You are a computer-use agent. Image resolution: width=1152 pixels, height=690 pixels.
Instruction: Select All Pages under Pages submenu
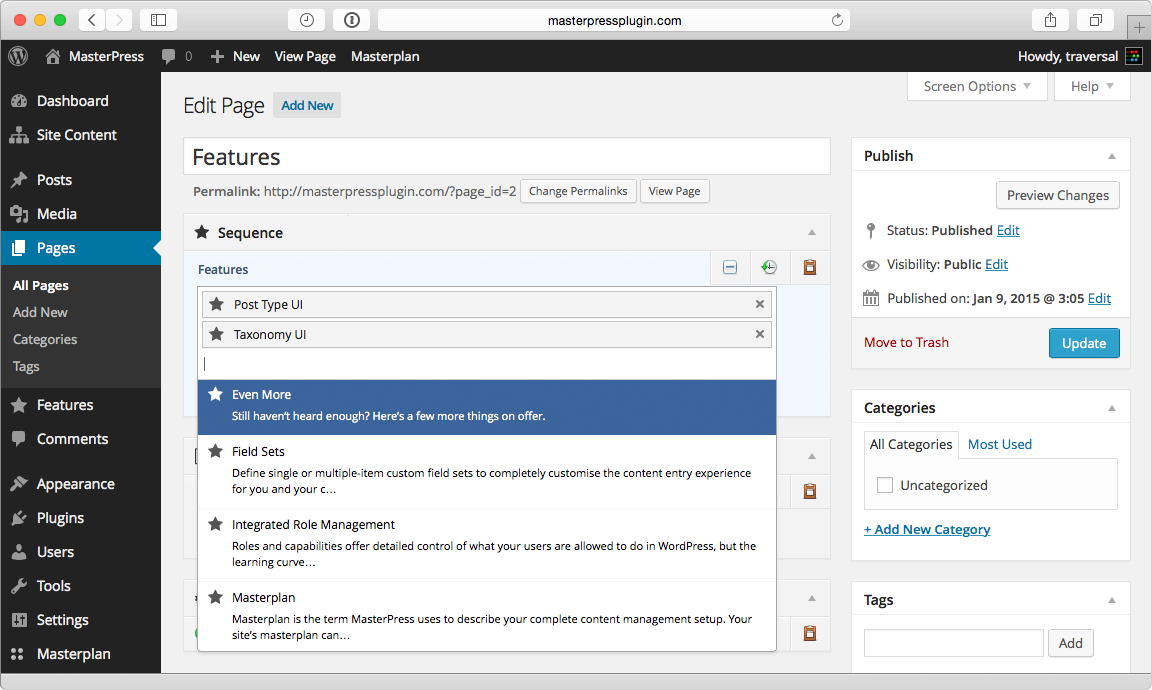tap(40, 285)
